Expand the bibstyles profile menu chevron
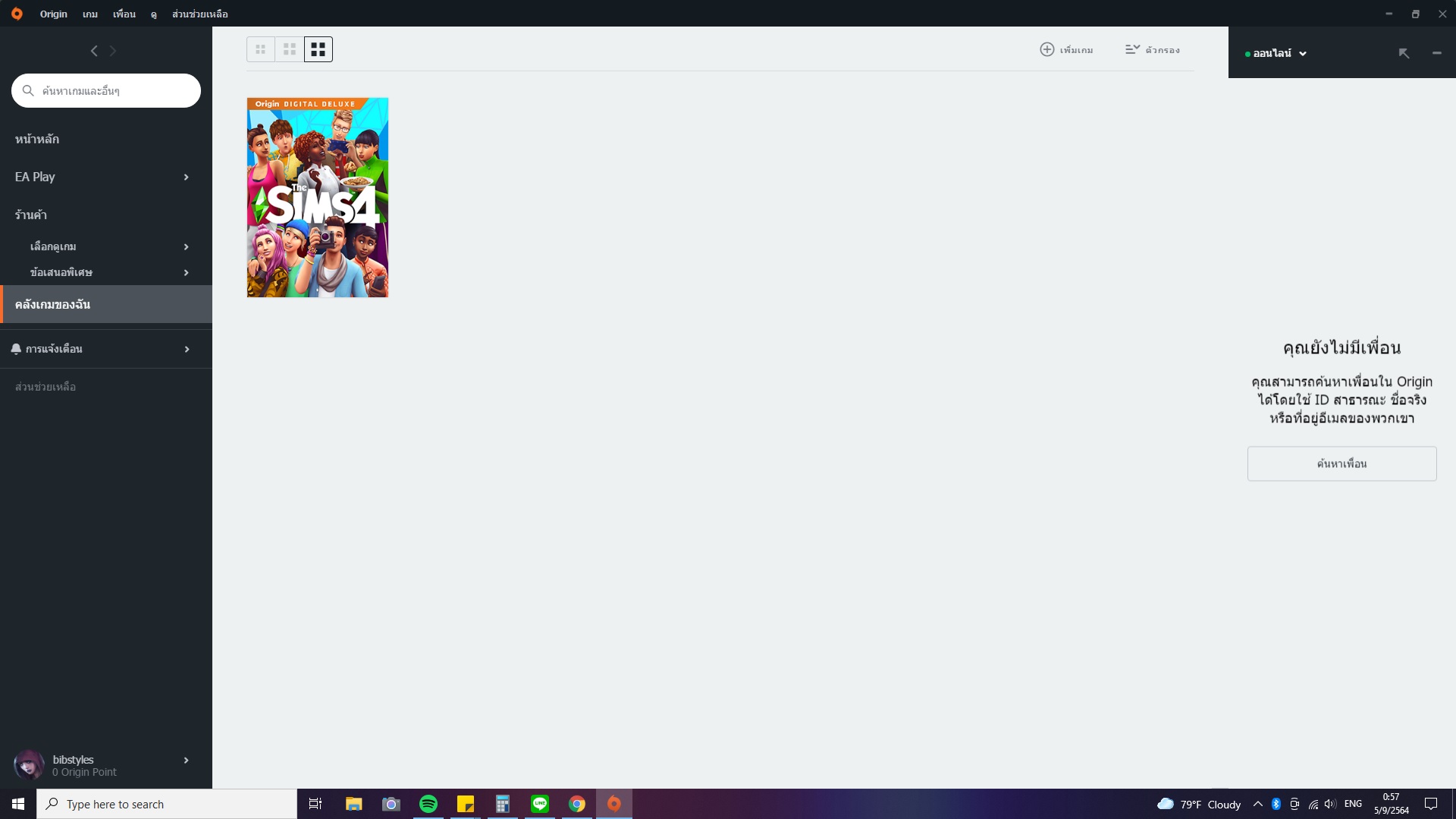Viewport: 1456px width, 819px height. 186,761
